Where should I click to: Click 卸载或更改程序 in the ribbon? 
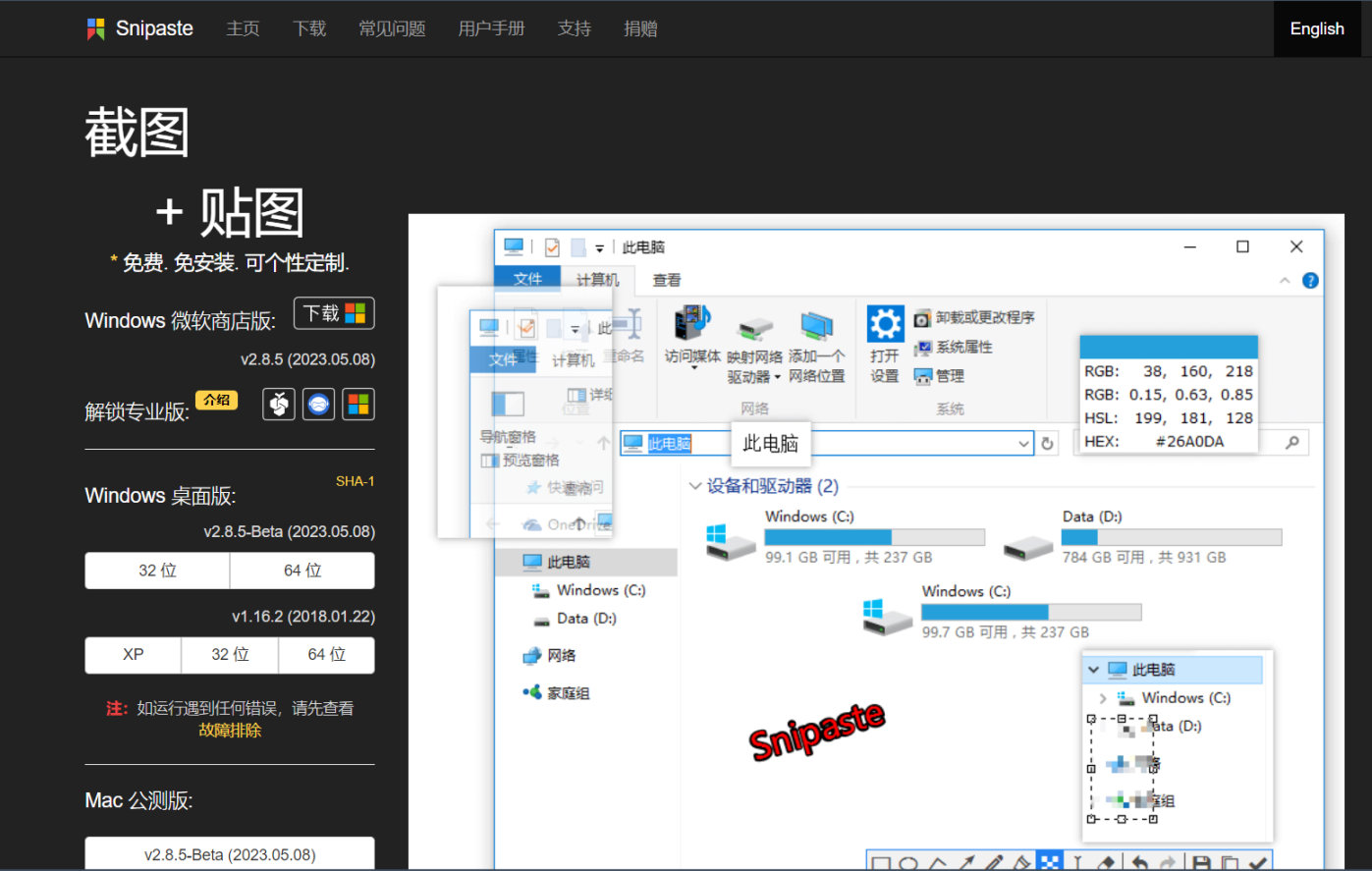[974, 317]
